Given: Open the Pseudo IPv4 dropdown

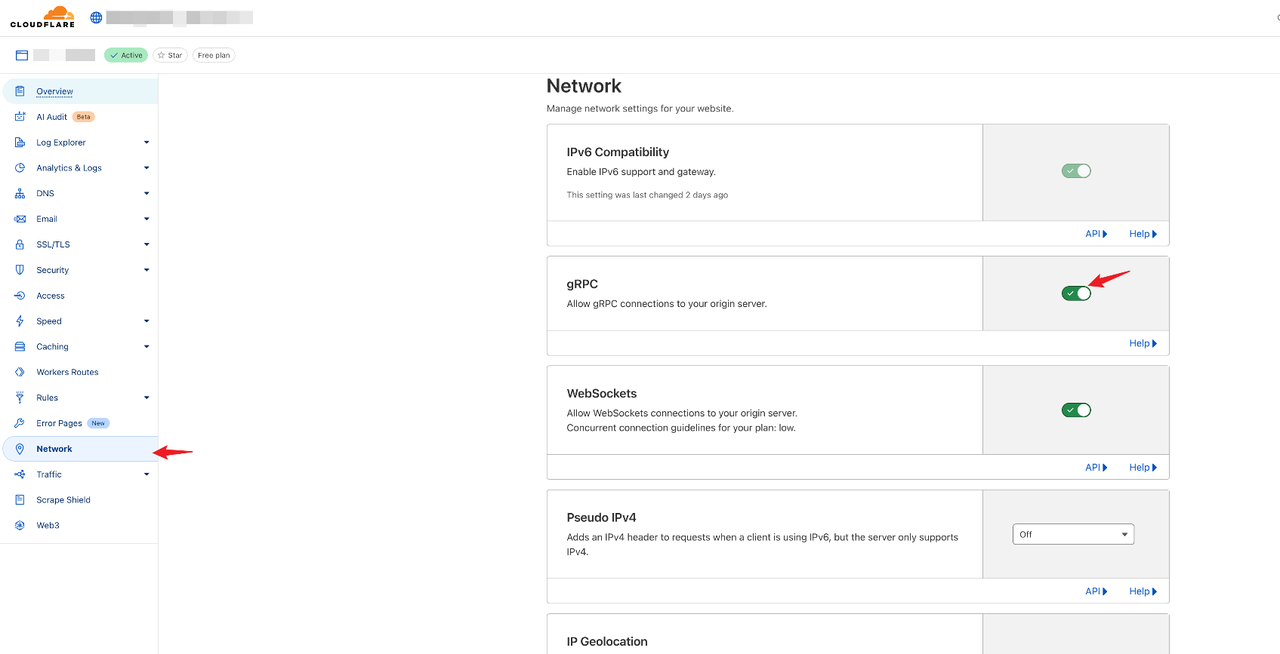Looking at the screenshot, I should click(1073, 533).
